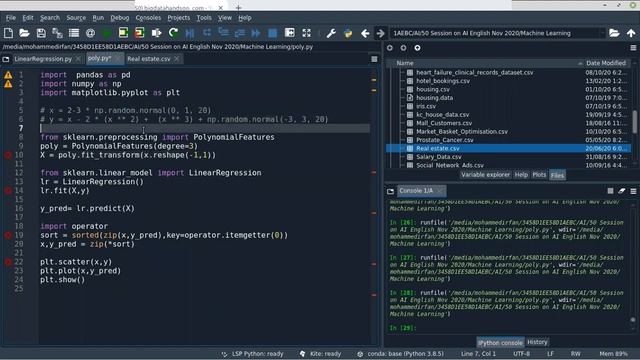Close the LinearRegression.py tab
The height and width of the screenshot is (360, 640).
78,59
